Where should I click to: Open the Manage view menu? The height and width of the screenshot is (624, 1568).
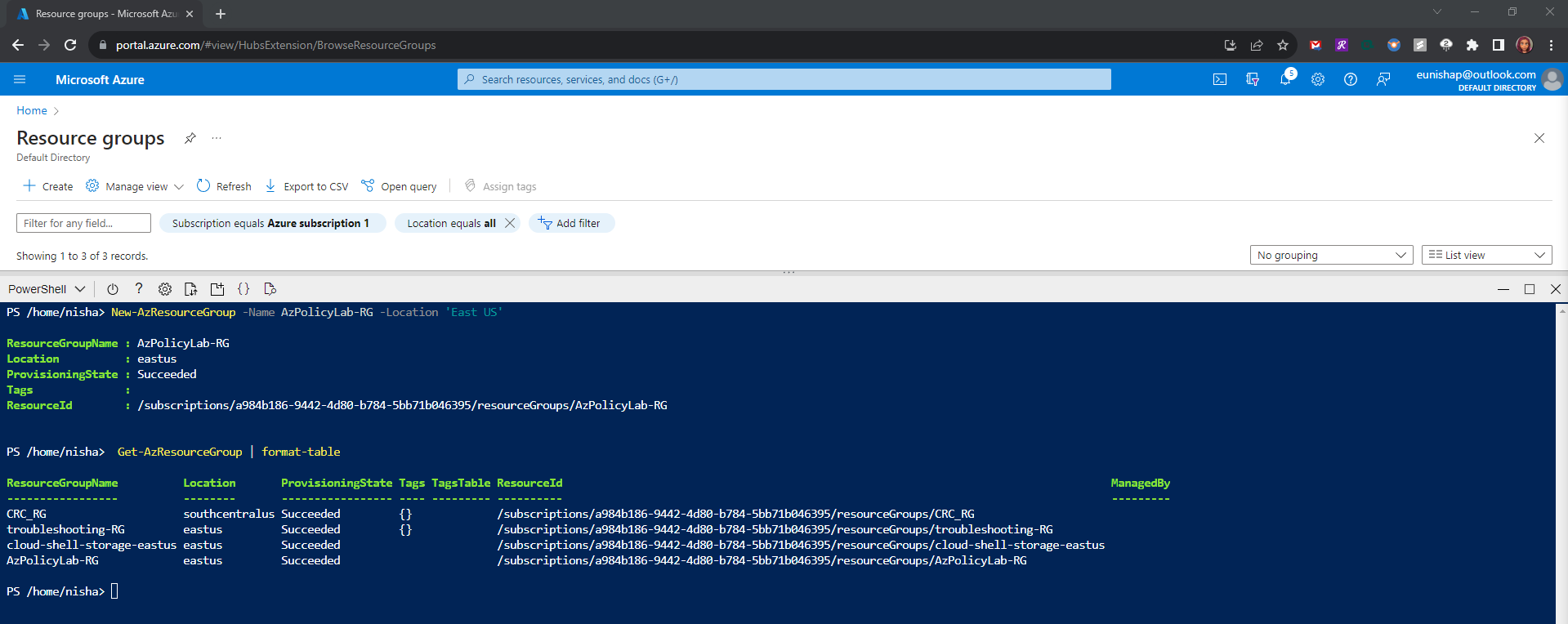(x=136, y=186)
